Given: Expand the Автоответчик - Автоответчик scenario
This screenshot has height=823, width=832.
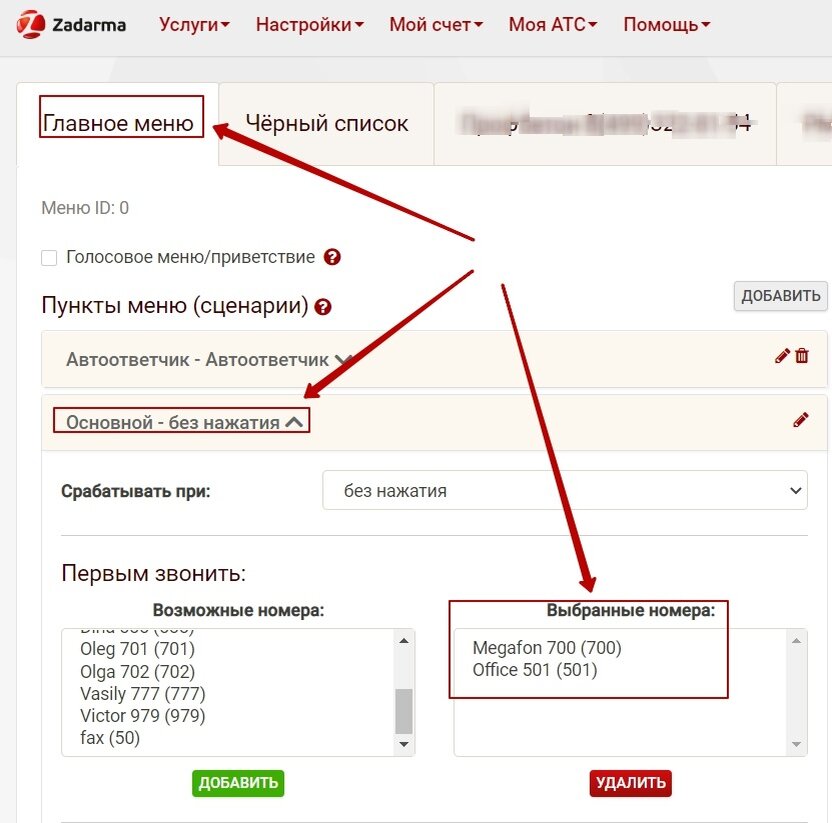Looking at the screenshot, I should click(209, 360).
